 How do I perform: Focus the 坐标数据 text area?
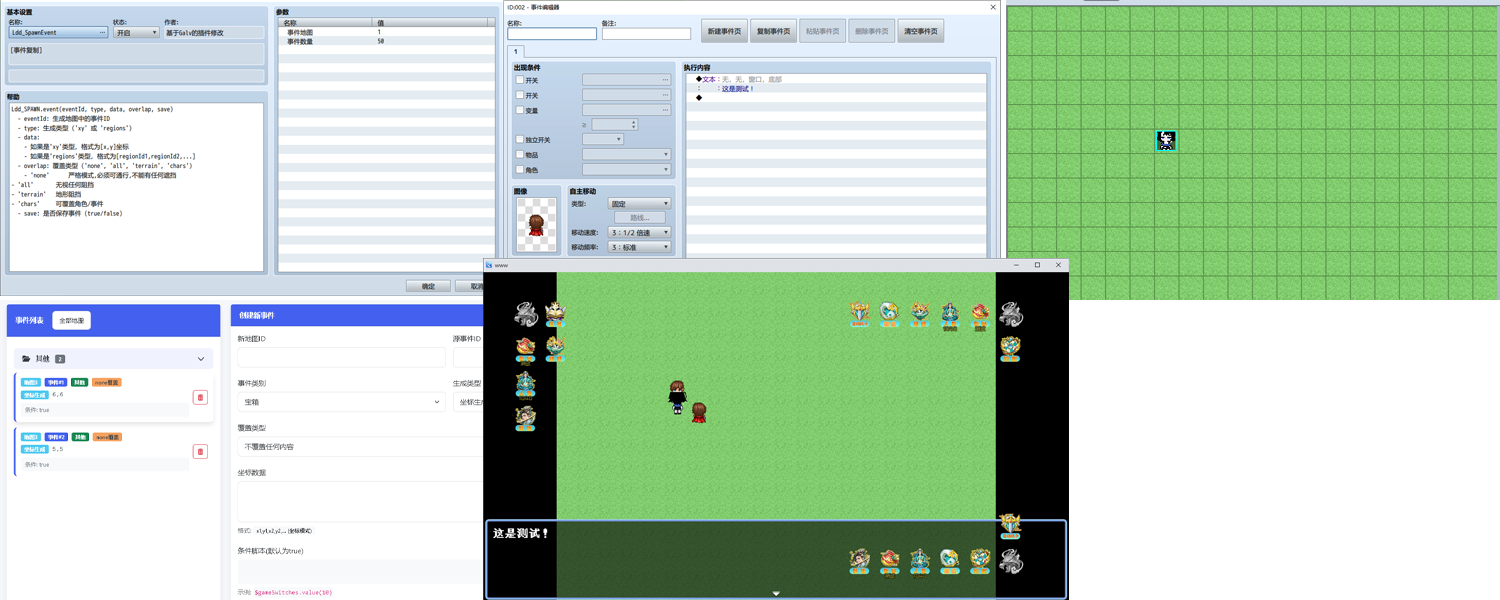[360, 502]
